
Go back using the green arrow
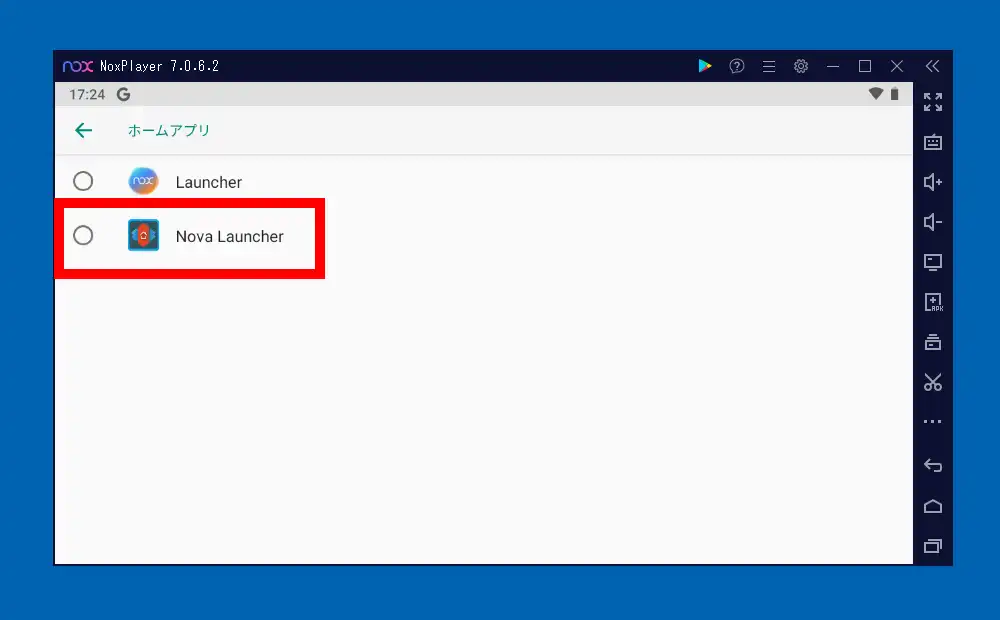click(x=84, y=131)
